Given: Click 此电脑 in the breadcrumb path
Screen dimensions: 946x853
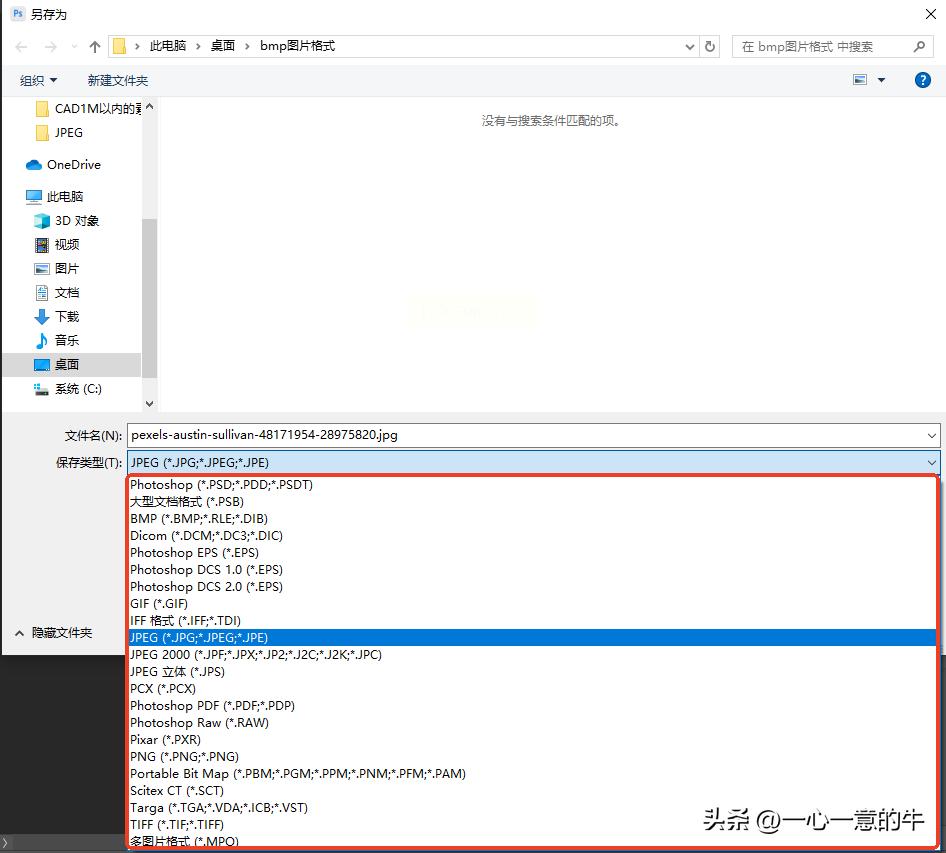Looking at the screenshot, I should pyautogui.click(x=163, y=46).
